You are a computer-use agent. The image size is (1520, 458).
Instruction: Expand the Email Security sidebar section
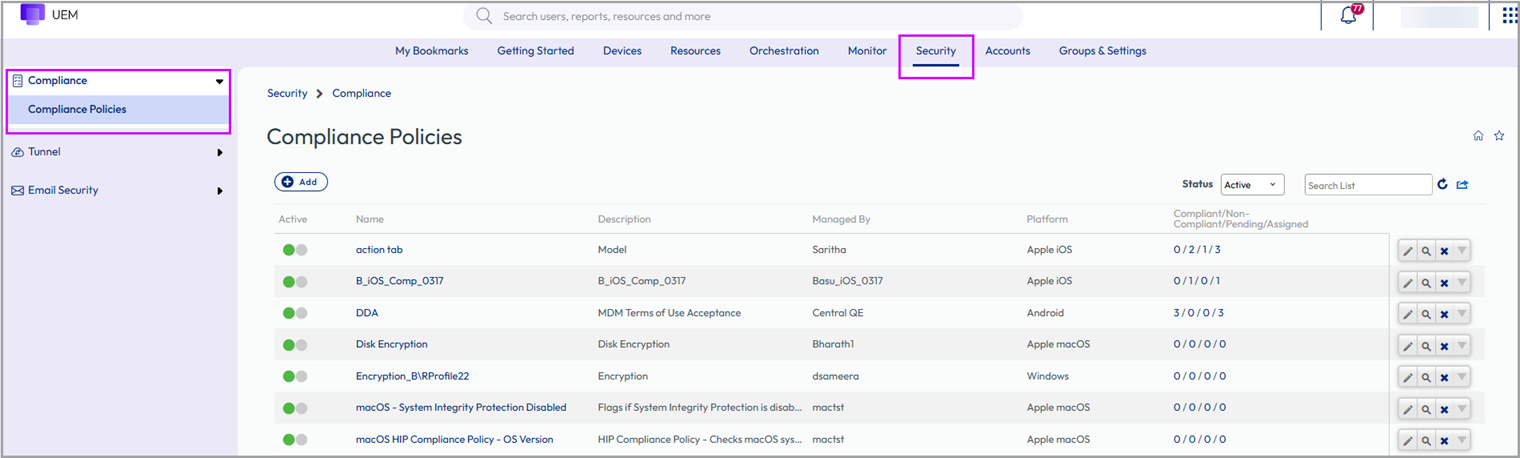tap(220, 191)
